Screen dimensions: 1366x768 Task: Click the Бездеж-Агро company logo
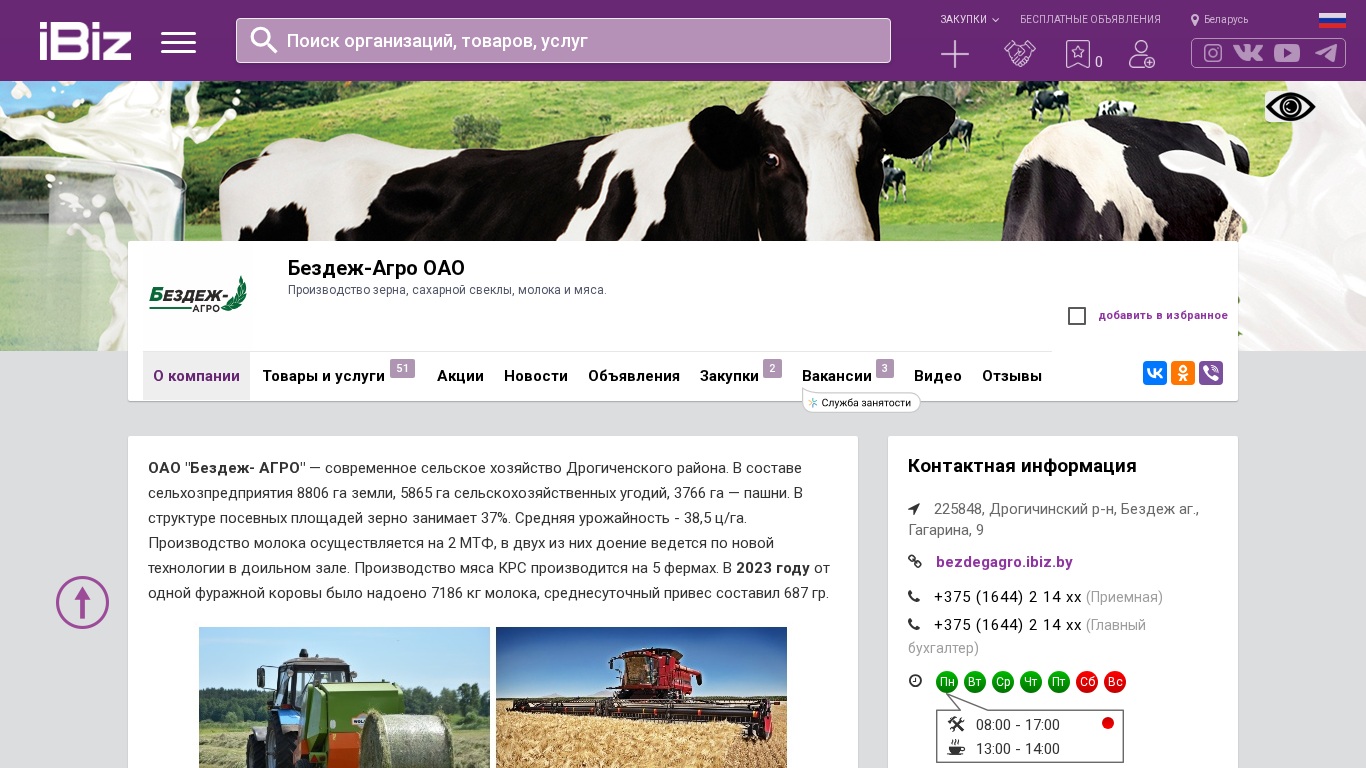point(197,295)
